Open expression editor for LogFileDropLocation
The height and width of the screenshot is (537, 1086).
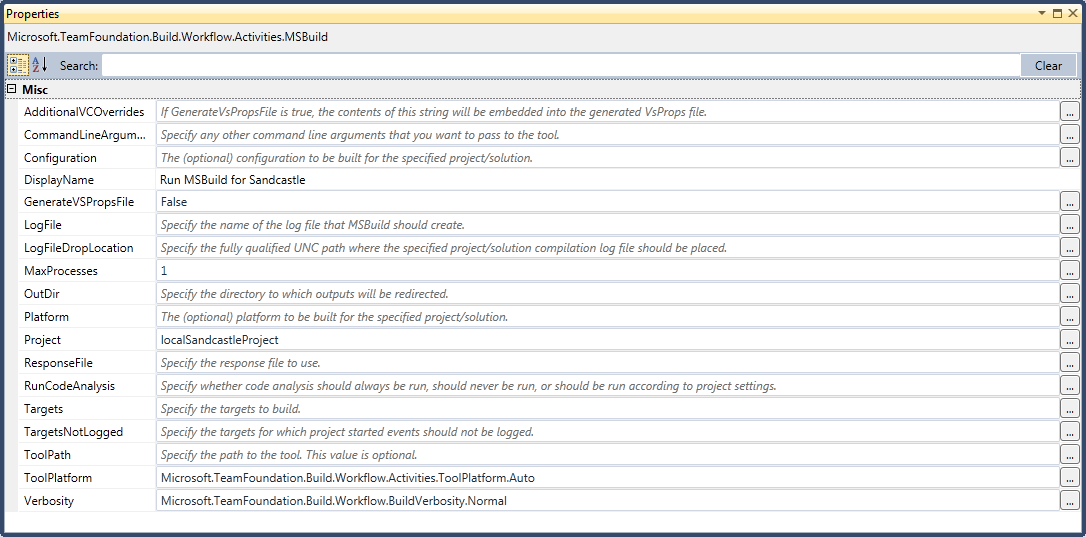(1069, 247)
